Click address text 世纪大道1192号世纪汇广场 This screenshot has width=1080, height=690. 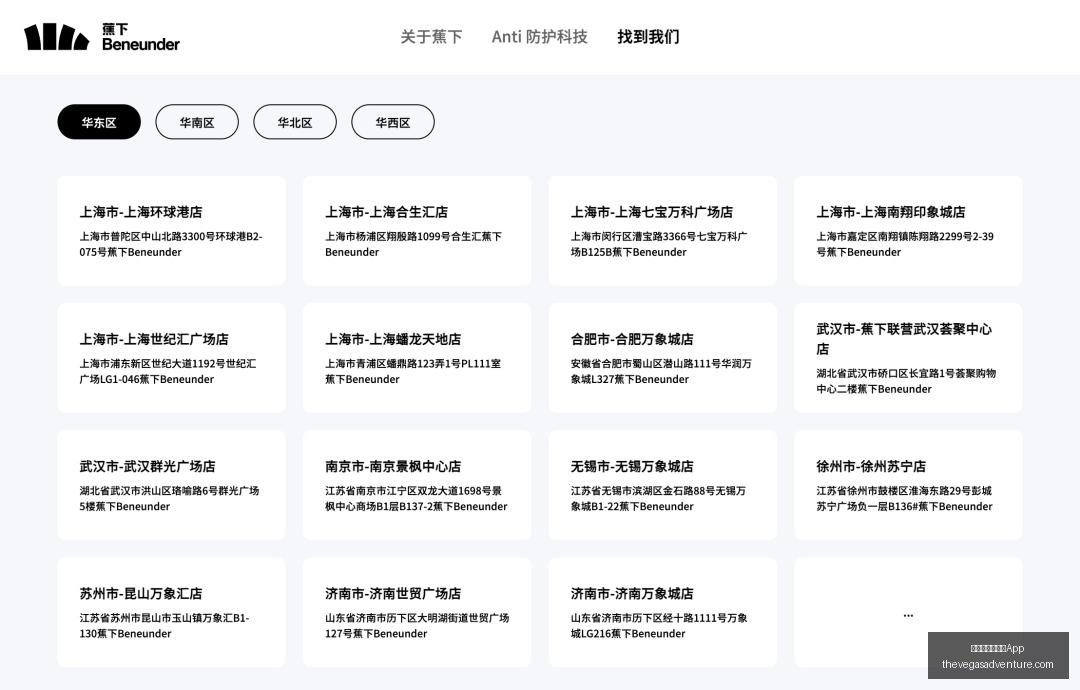click(x=167, y=371)
